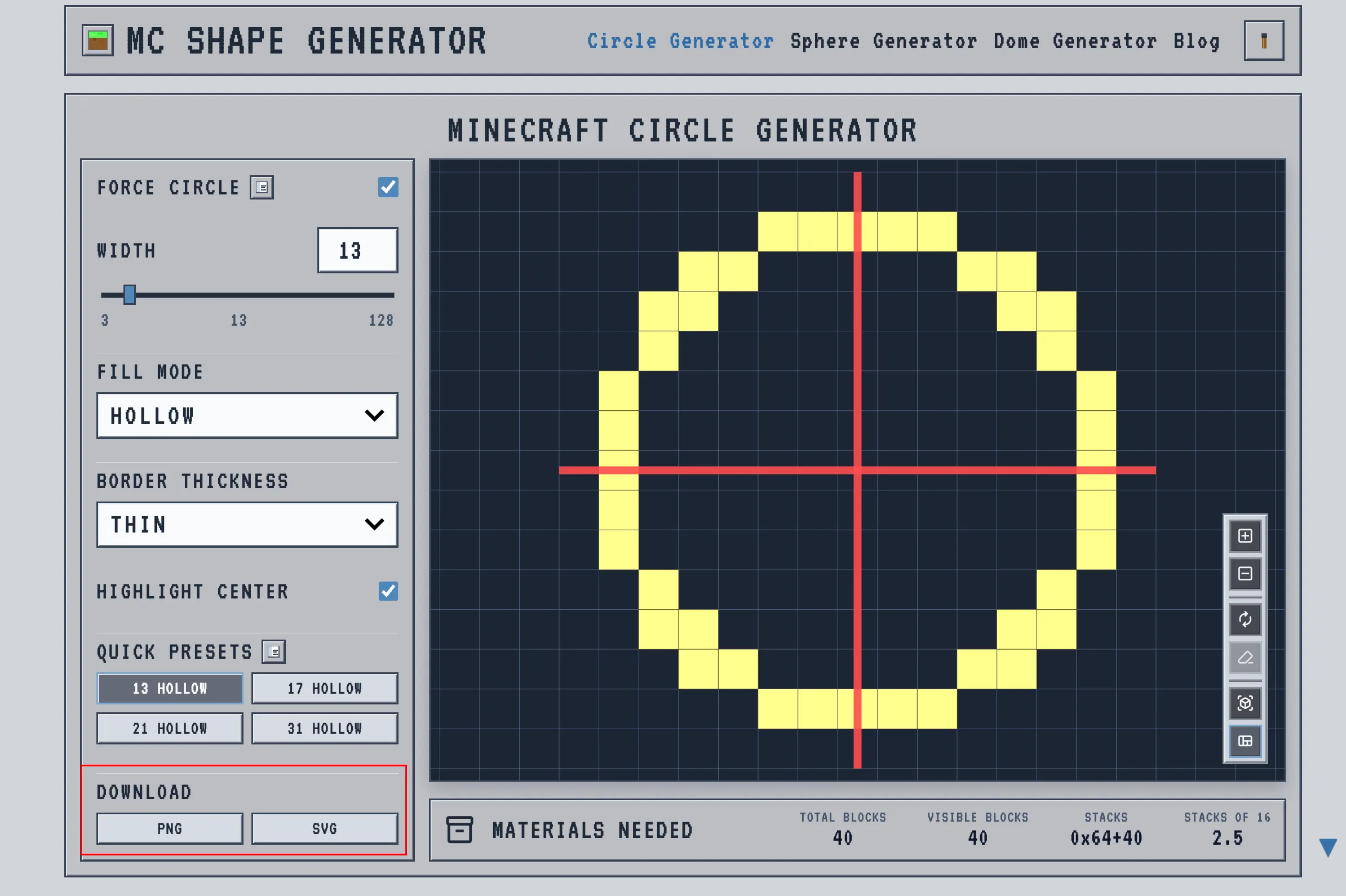Click the slider label 128
Screen dimensions: 1346x896
point(381,321)
